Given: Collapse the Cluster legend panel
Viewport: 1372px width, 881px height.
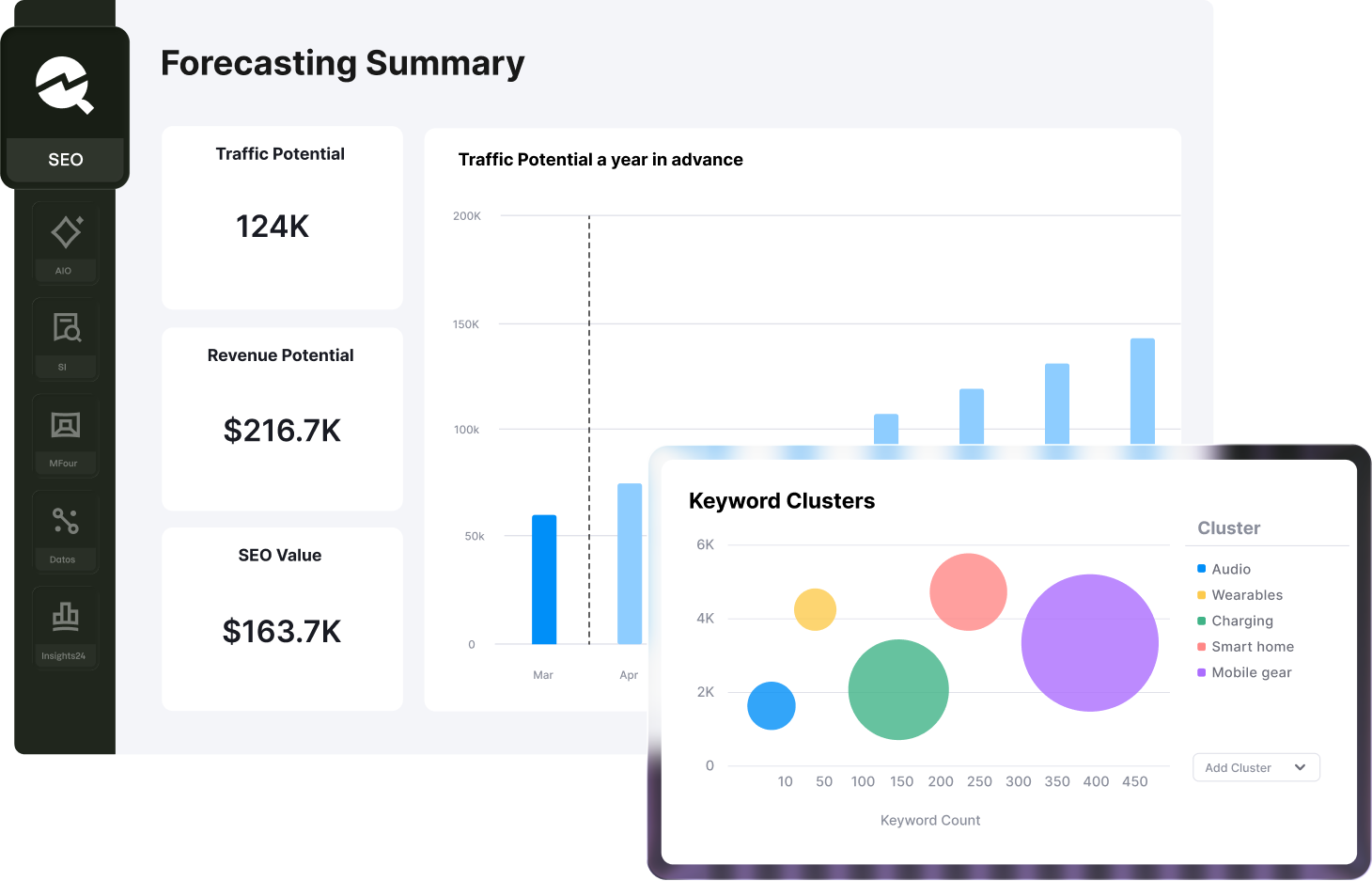Looking at the screenshot, I should click(x=1228, y=527).
